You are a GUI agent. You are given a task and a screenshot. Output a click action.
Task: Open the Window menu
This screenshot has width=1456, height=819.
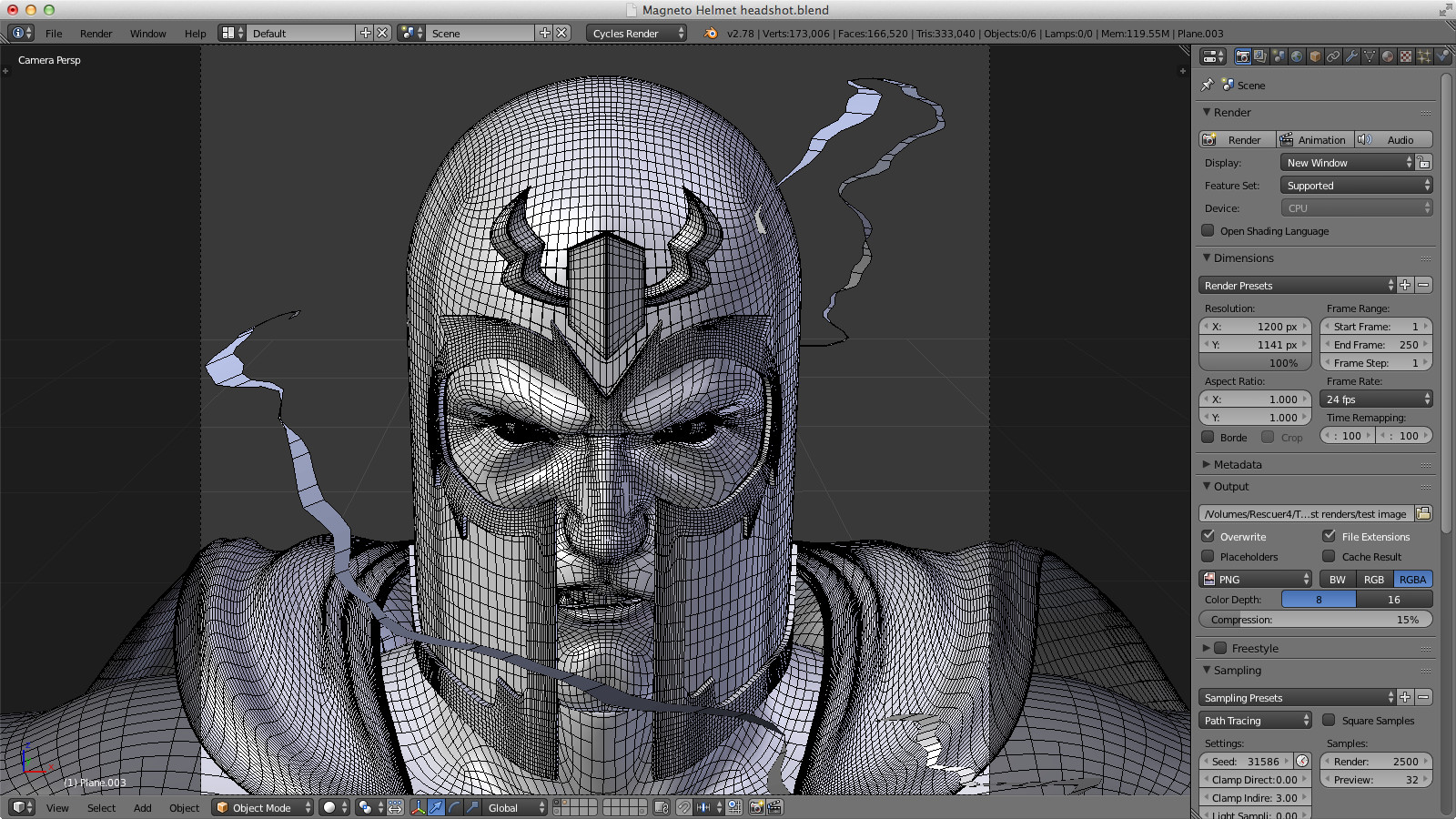(147, 34)
